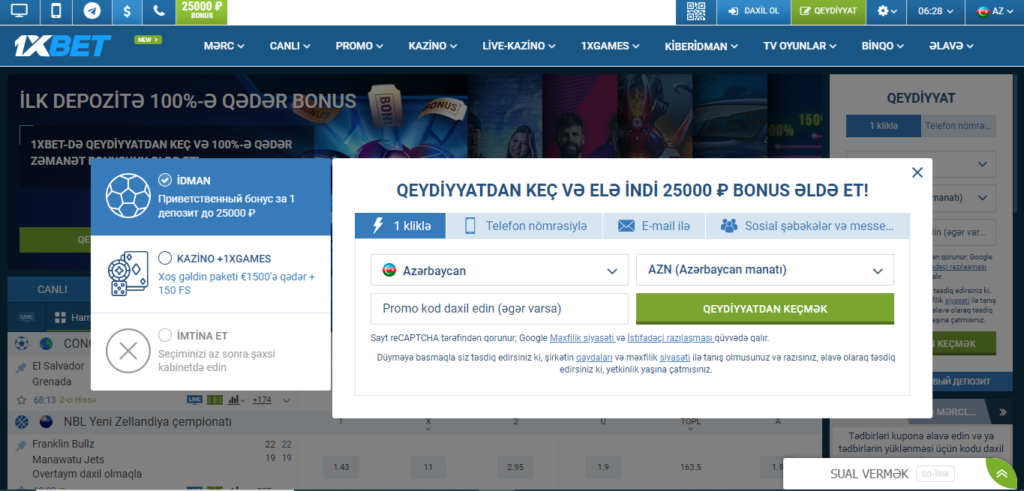Expand the 1XGAMES menu
The height and width of the screenshot is (491, 1024).
(x=610, y=46)
